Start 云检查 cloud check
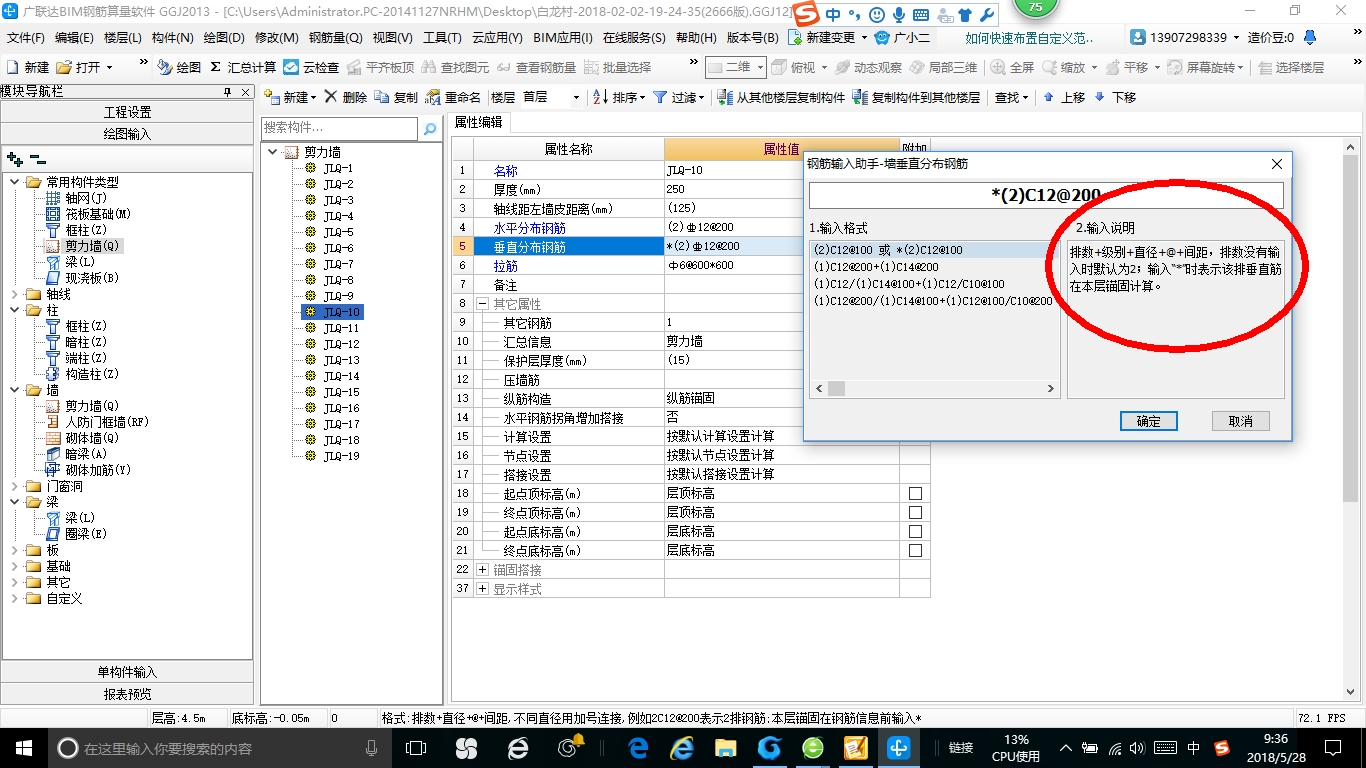 (311, 67)
